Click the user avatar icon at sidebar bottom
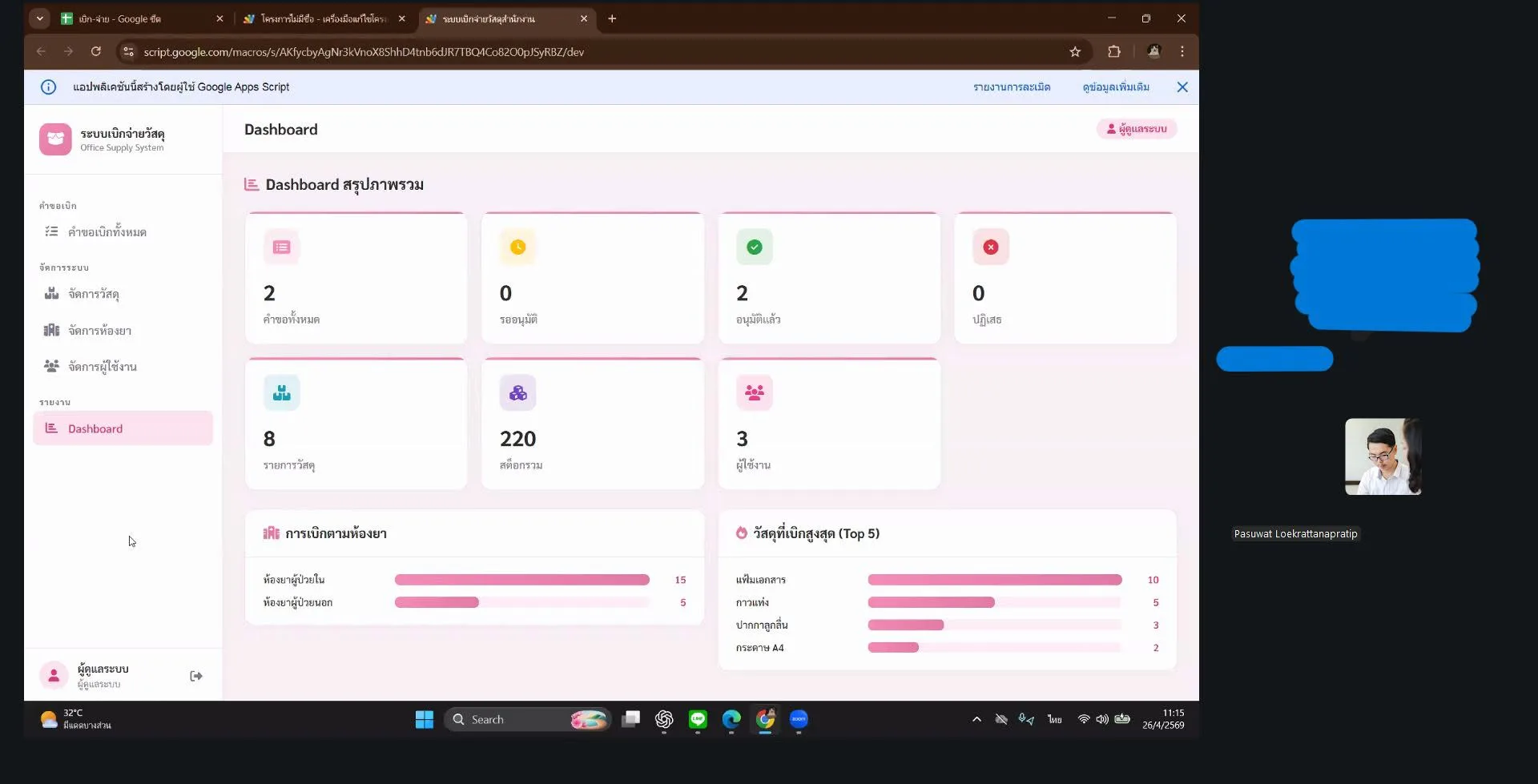This screenshot has width=1538, height=784. [x=54, y=676]
